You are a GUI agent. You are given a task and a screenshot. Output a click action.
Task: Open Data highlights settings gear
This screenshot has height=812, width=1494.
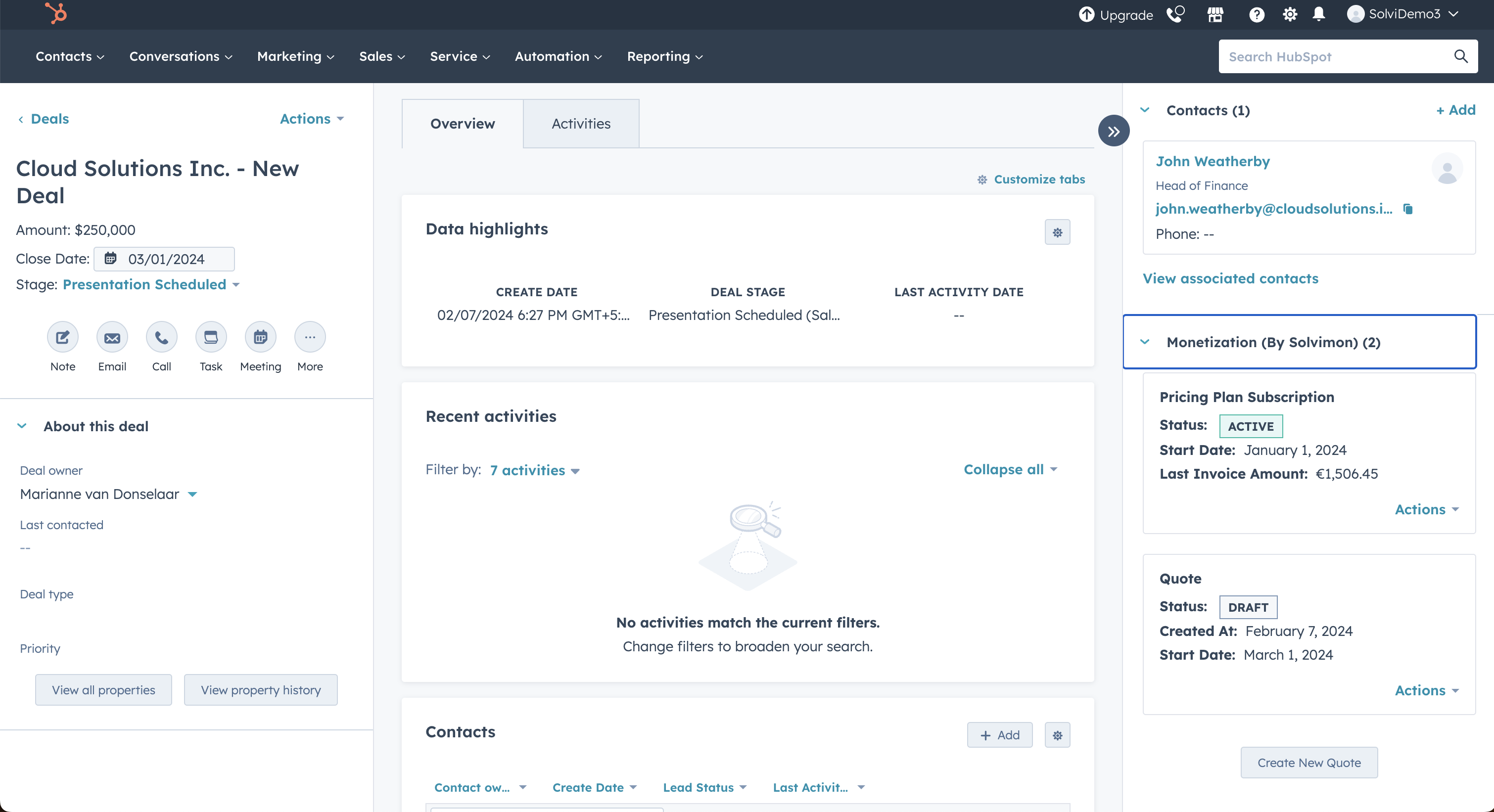(x=1057, y=232)
